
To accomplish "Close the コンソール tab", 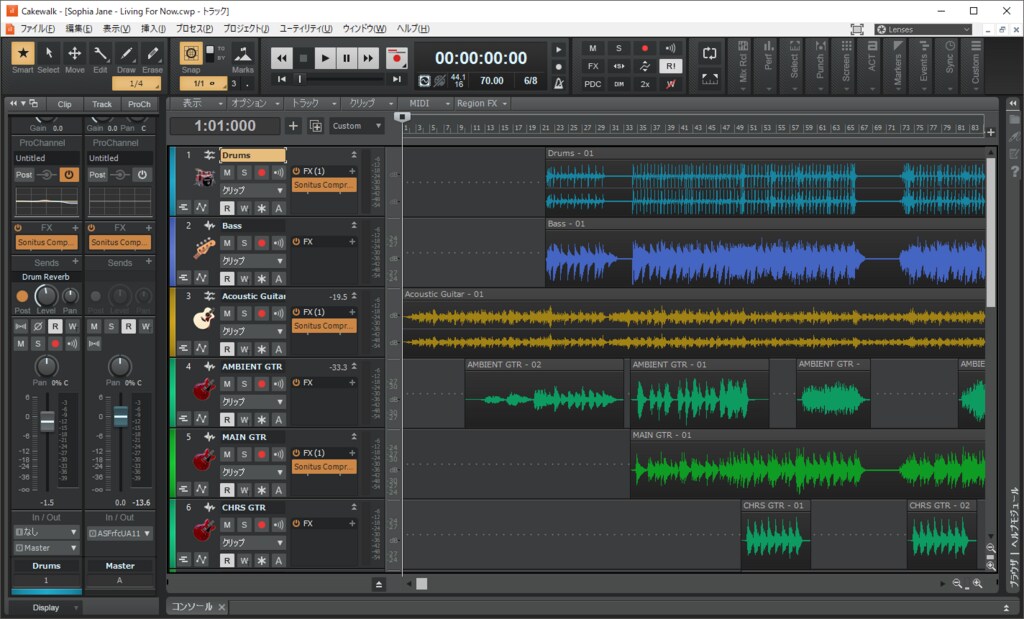I will point(221,607).
